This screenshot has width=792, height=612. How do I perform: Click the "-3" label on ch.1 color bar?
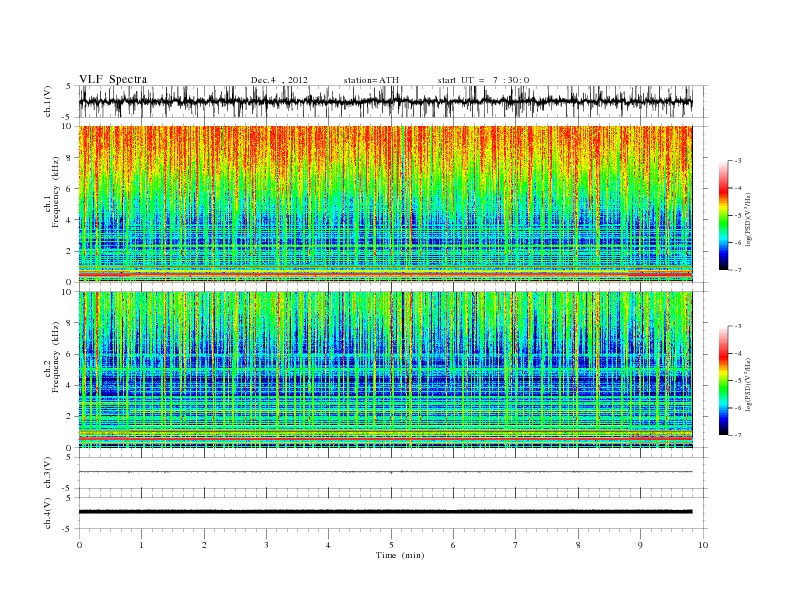click(x=738, y=161)
